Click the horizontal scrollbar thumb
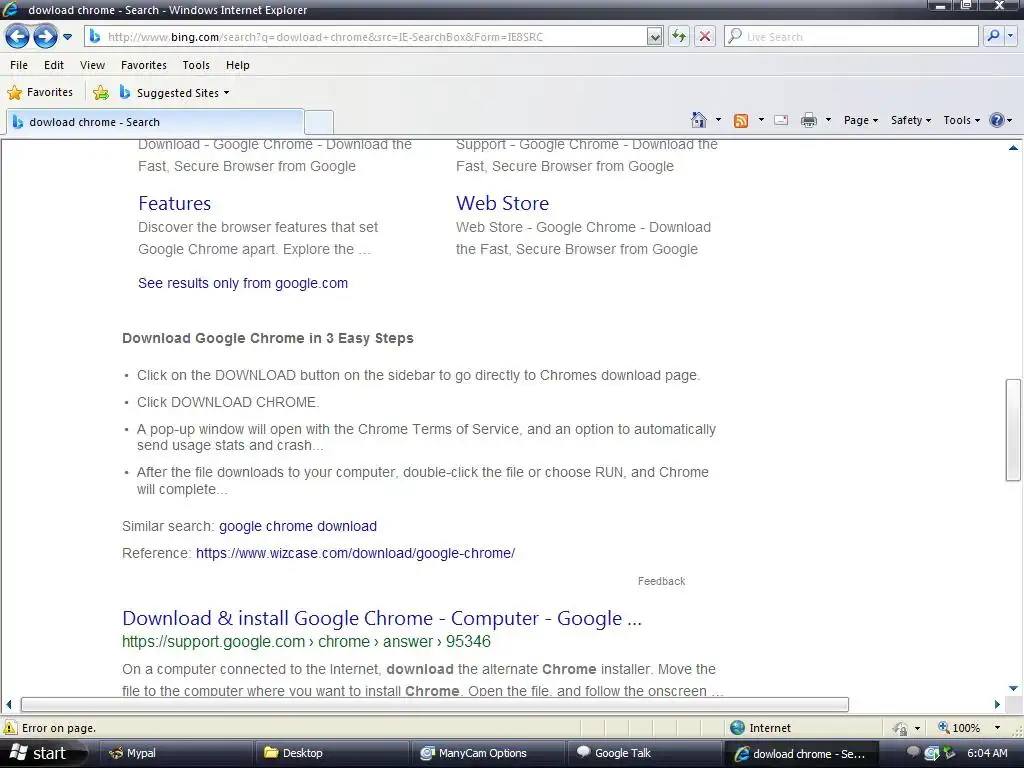The width and height of the screenshot is (1024, 768). pos(434,705)
